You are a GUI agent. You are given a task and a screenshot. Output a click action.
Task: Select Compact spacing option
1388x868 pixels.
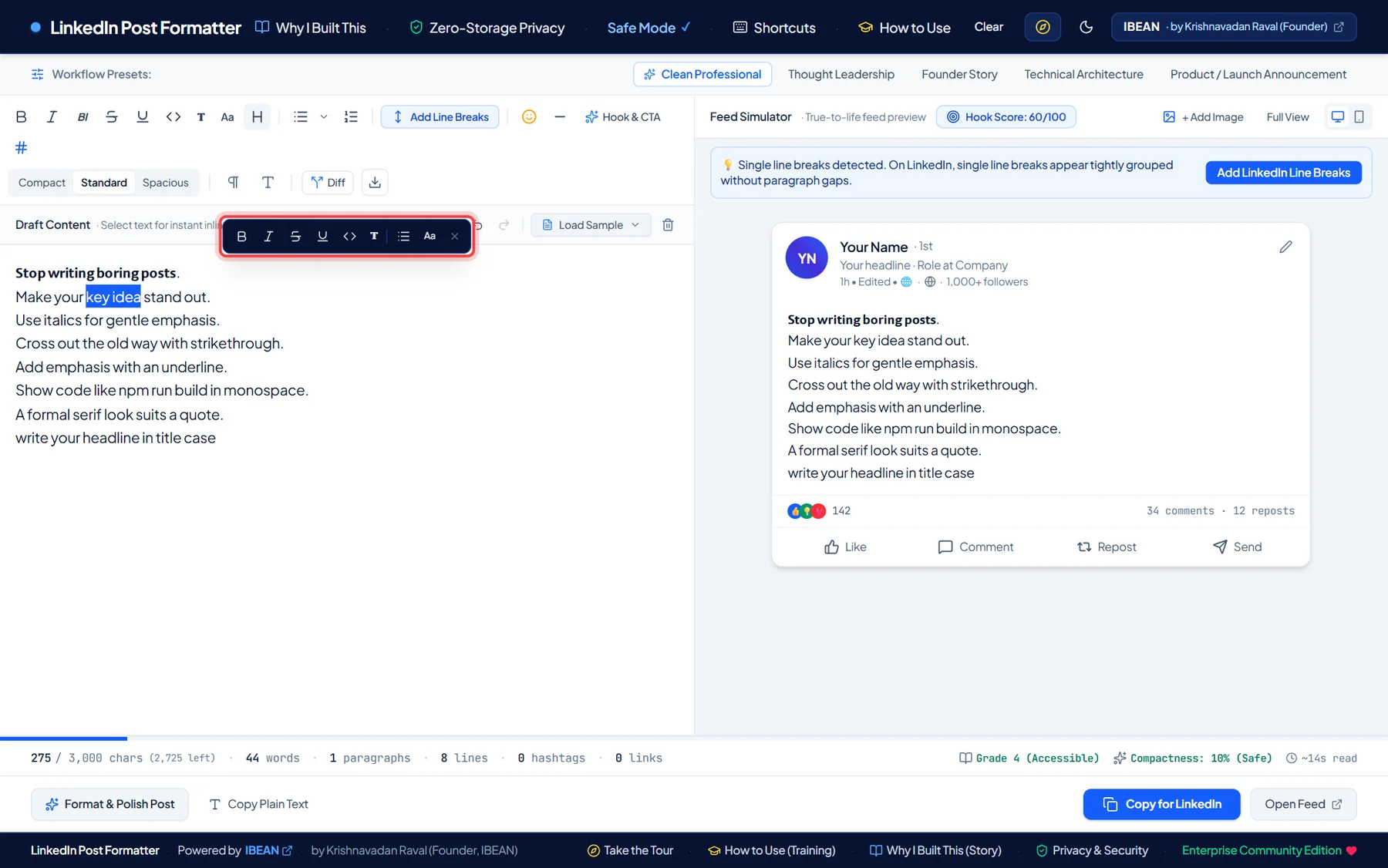(x=42, y=183)
